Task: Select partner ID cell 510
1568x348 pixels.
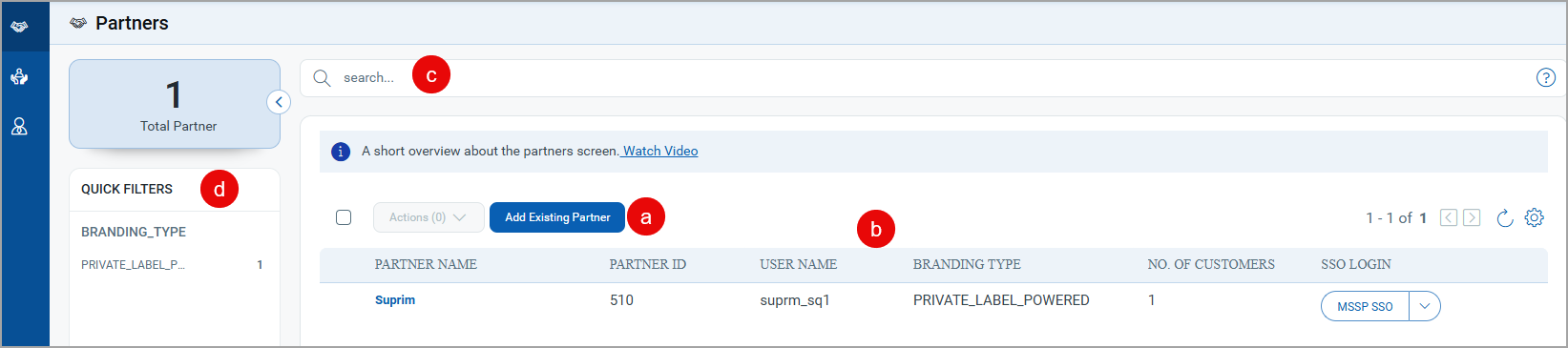Action: click(x=621, y=300)
